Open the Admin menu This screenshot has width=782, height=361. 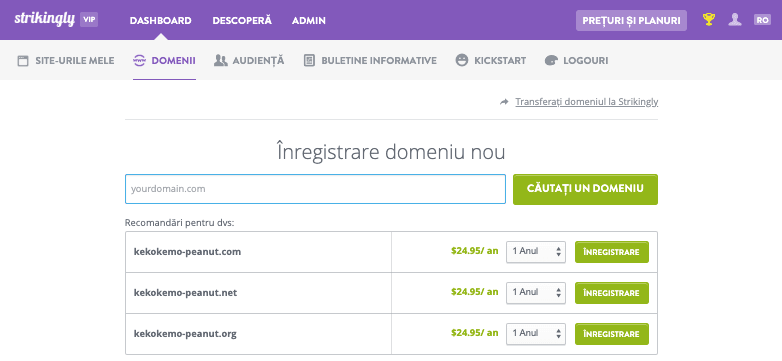click(x=309, y=20)
